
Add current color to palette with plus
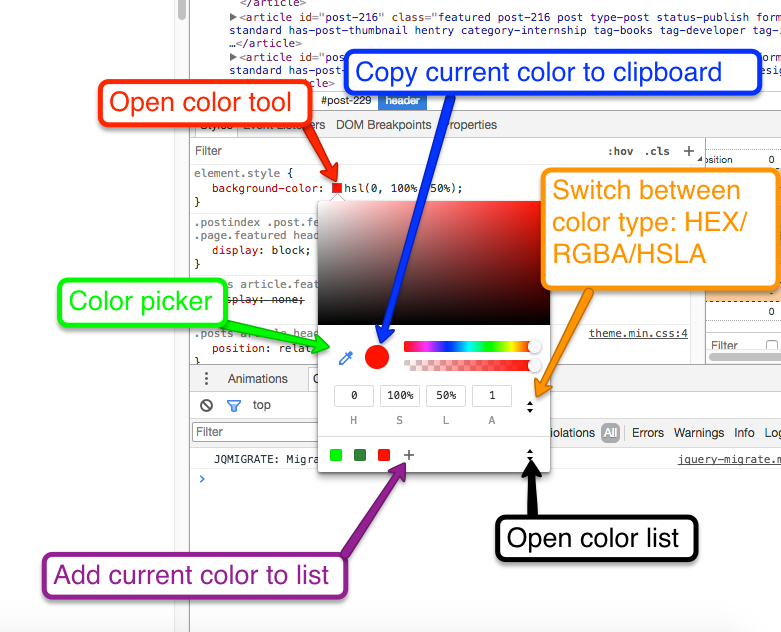[x=408, y=455]
